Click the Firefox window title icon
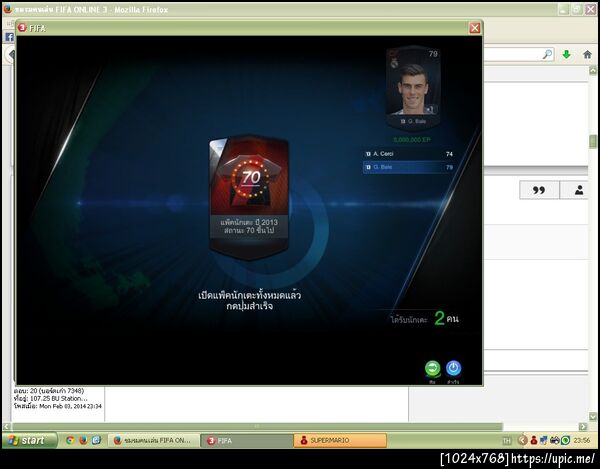Screen dimensions: 600x469 coord(8,10)
